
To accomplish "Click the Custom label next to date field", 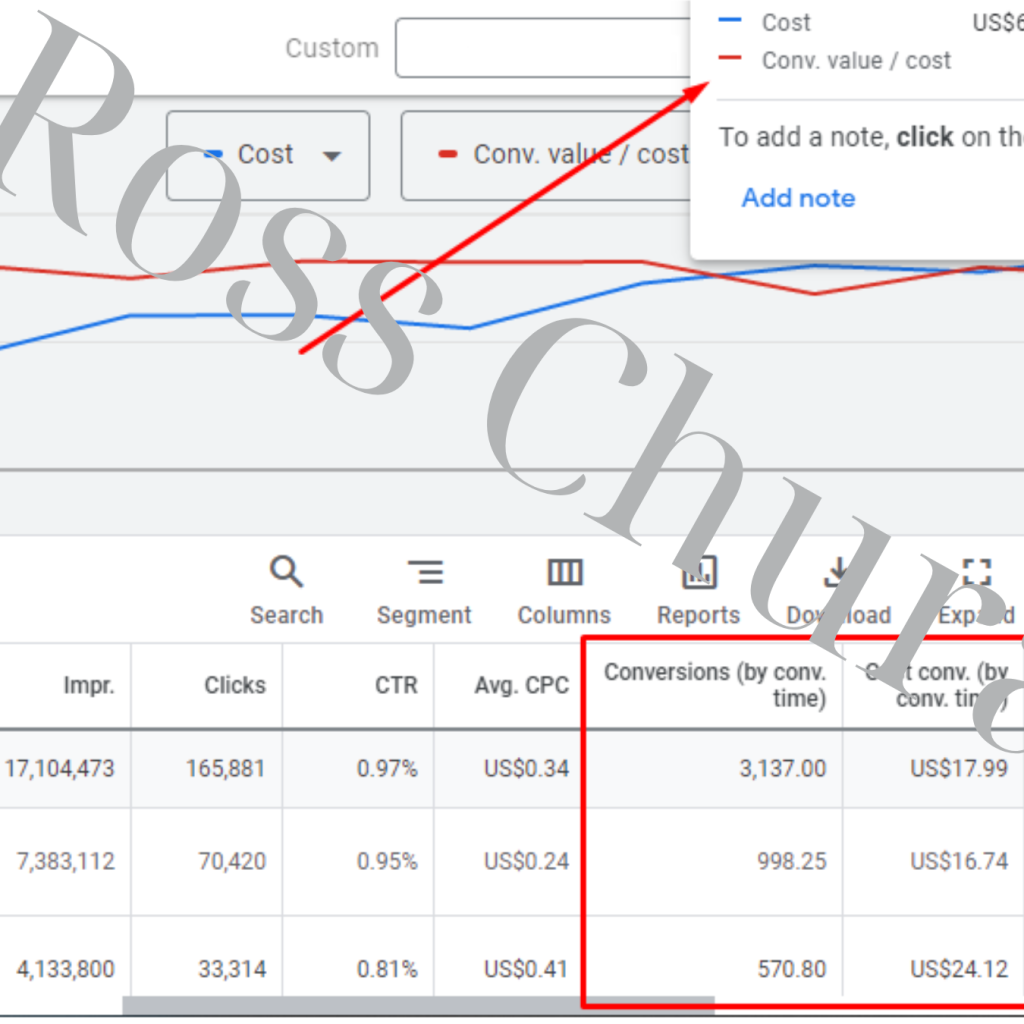I will [332, 48].
